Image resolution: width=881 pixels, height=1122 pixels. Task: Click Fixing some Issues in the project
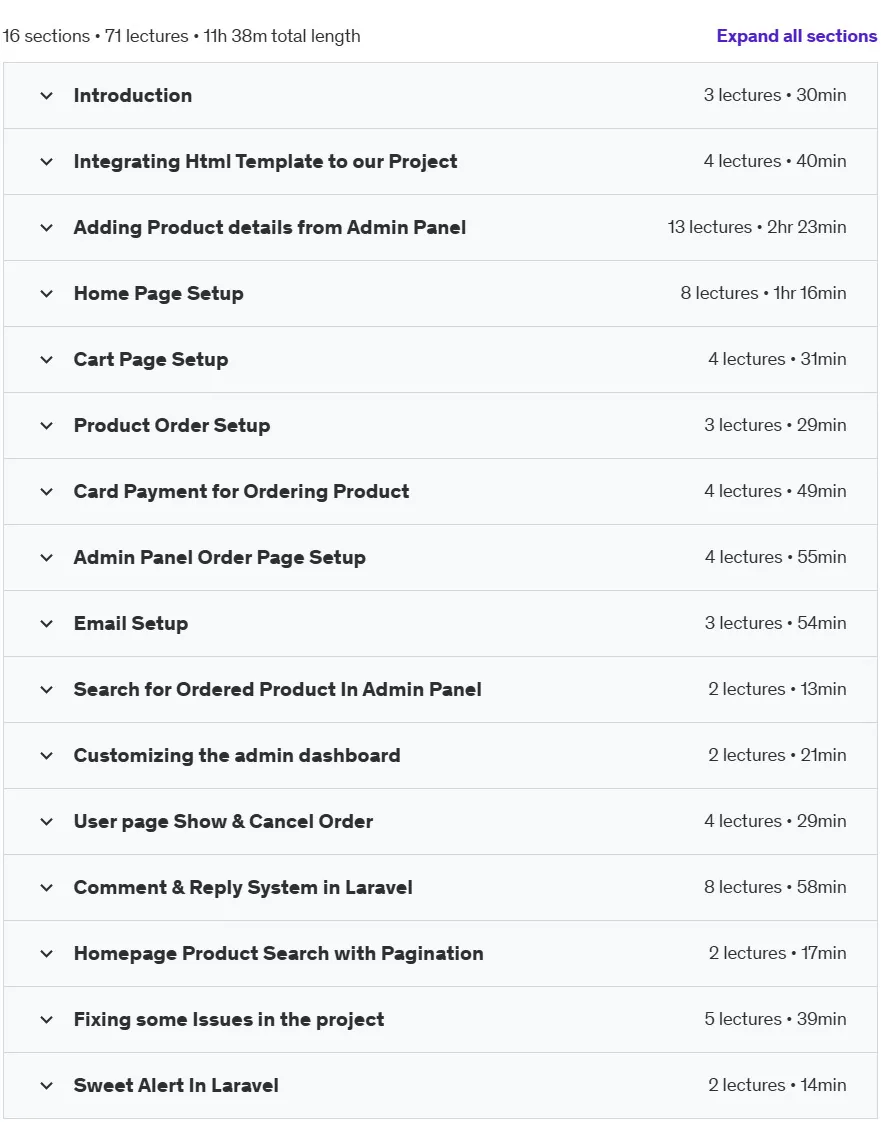click(x=229, y=1020)
